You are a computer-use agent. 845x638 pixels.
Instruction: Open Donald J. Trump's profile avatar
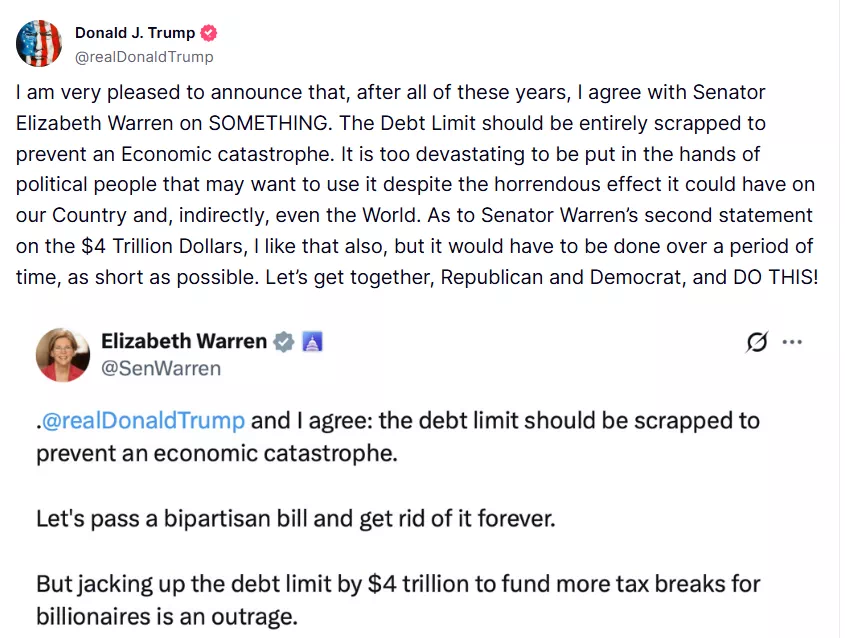[39, 44]
